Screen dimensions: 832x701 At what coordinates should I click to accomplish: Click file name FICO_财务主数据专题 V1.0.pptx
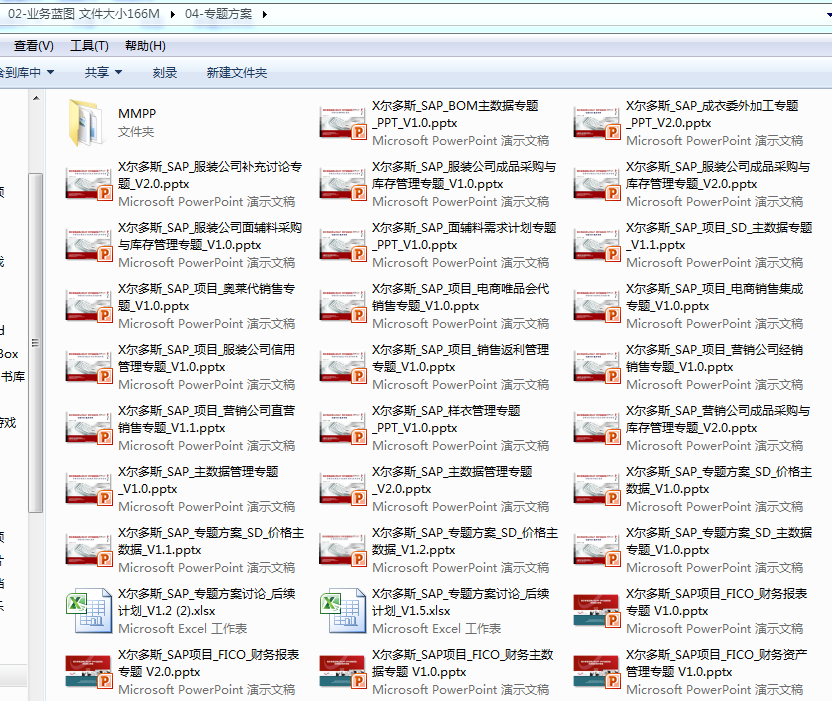coord(463,663)
